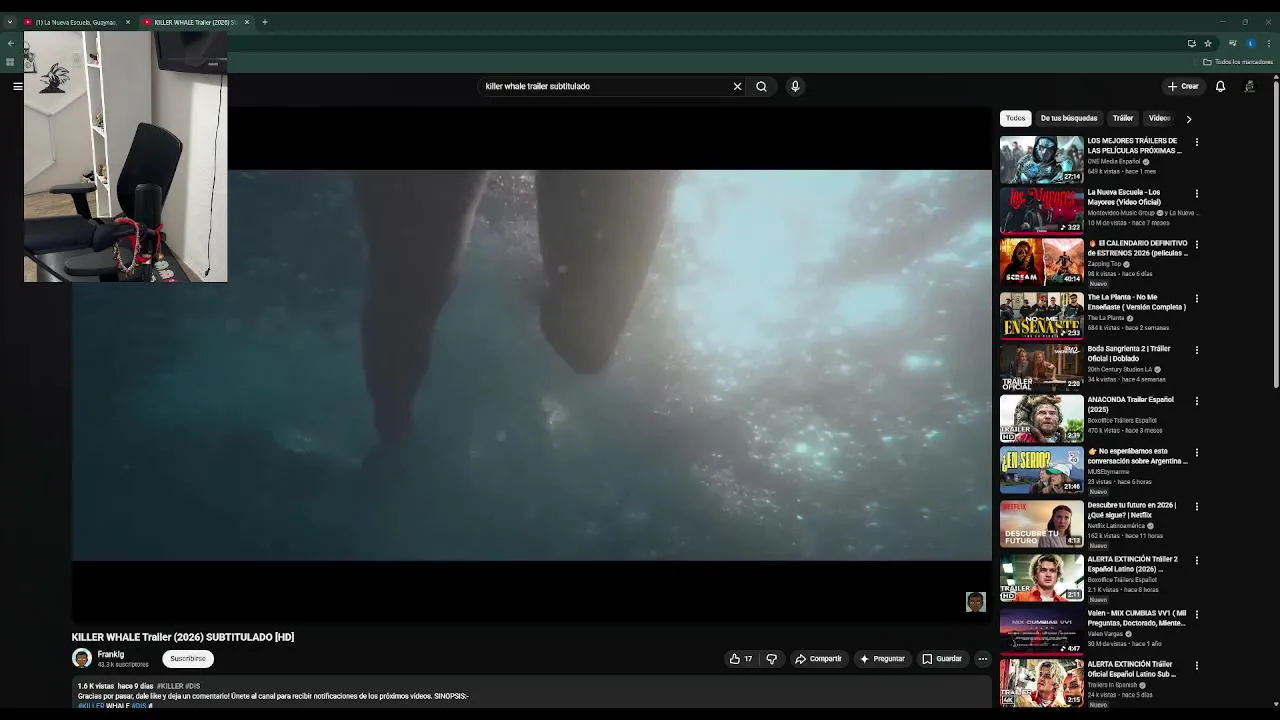Show more filter chips with the right chevron
Image resolution: width=1280 pixels, height=720 pixels.
coord(1188,119)
